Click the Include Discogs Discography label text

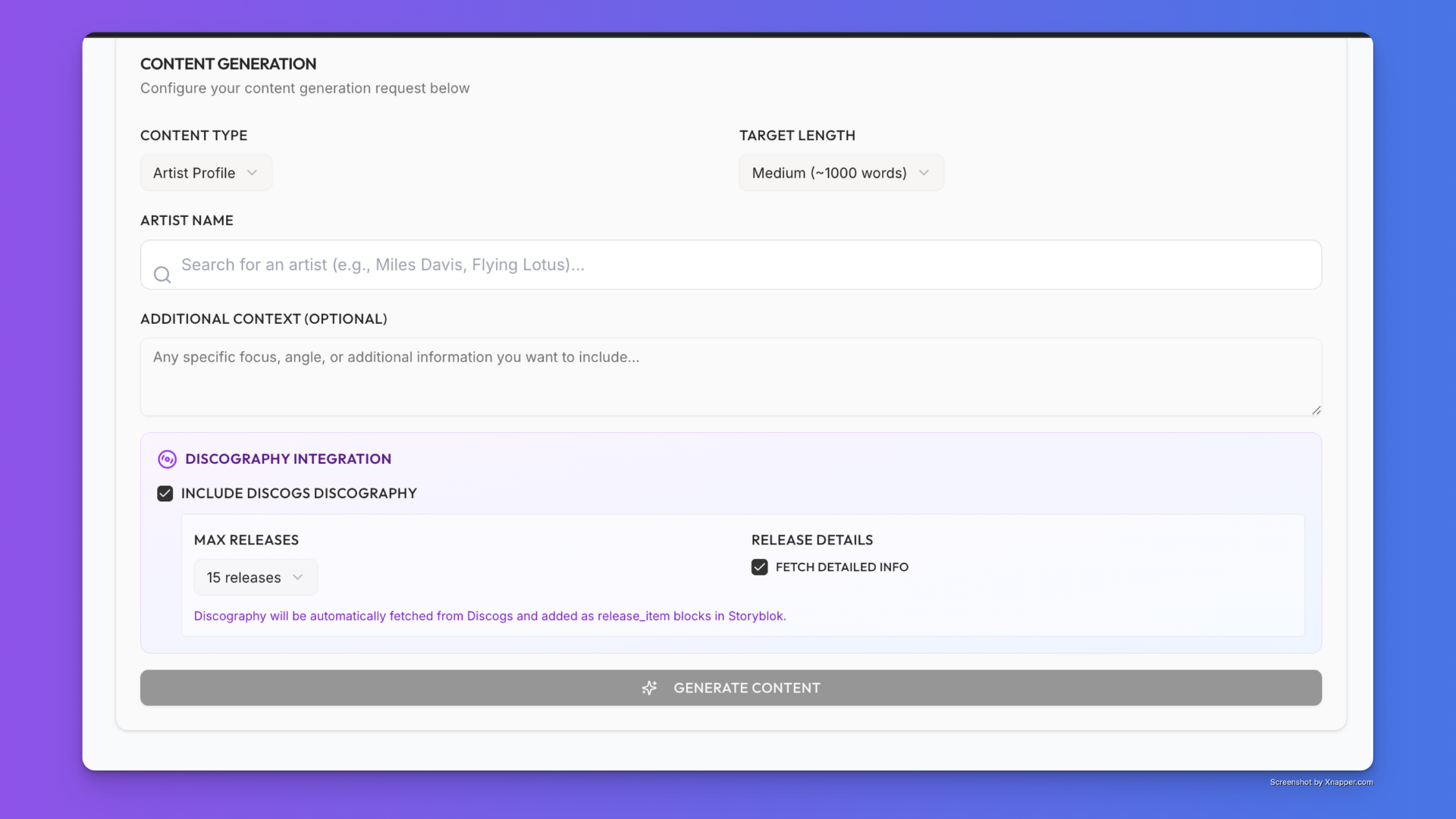pos(299,494)
